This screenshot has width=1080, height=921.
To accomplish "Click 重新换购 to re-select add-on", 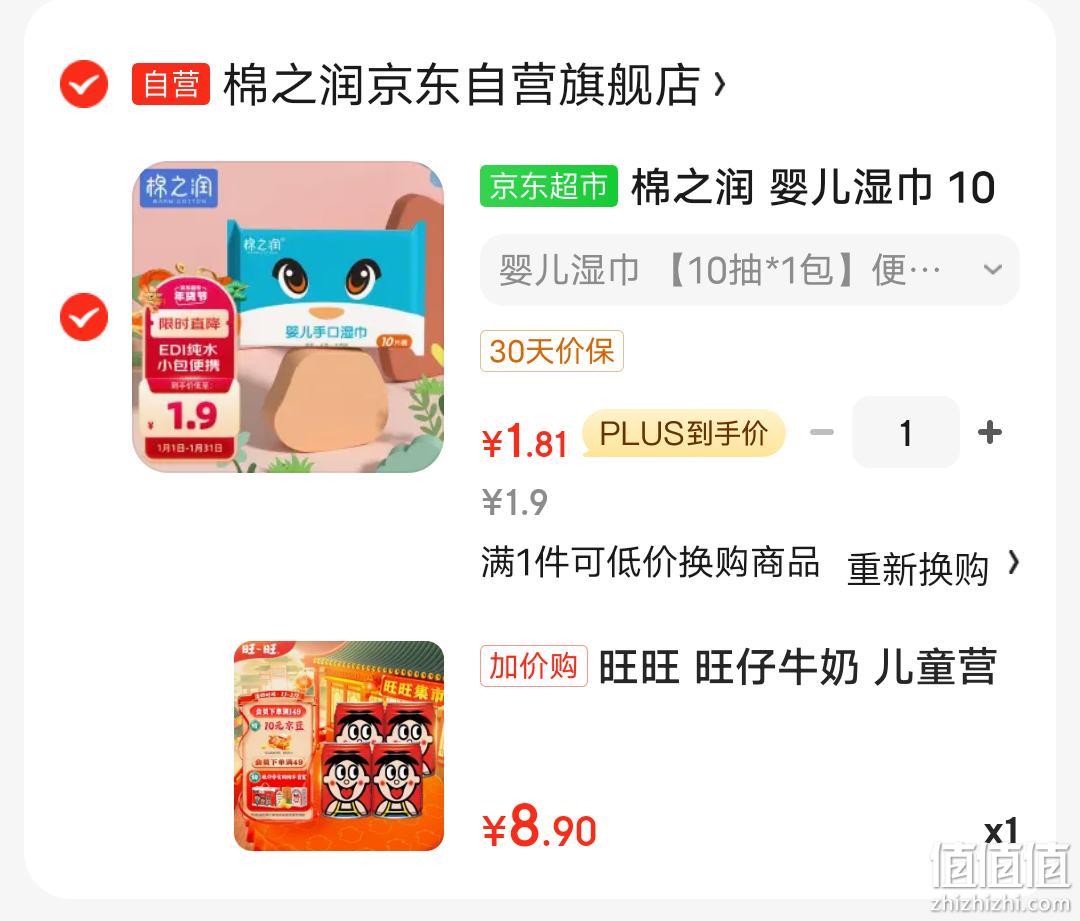I will [918, 569].
